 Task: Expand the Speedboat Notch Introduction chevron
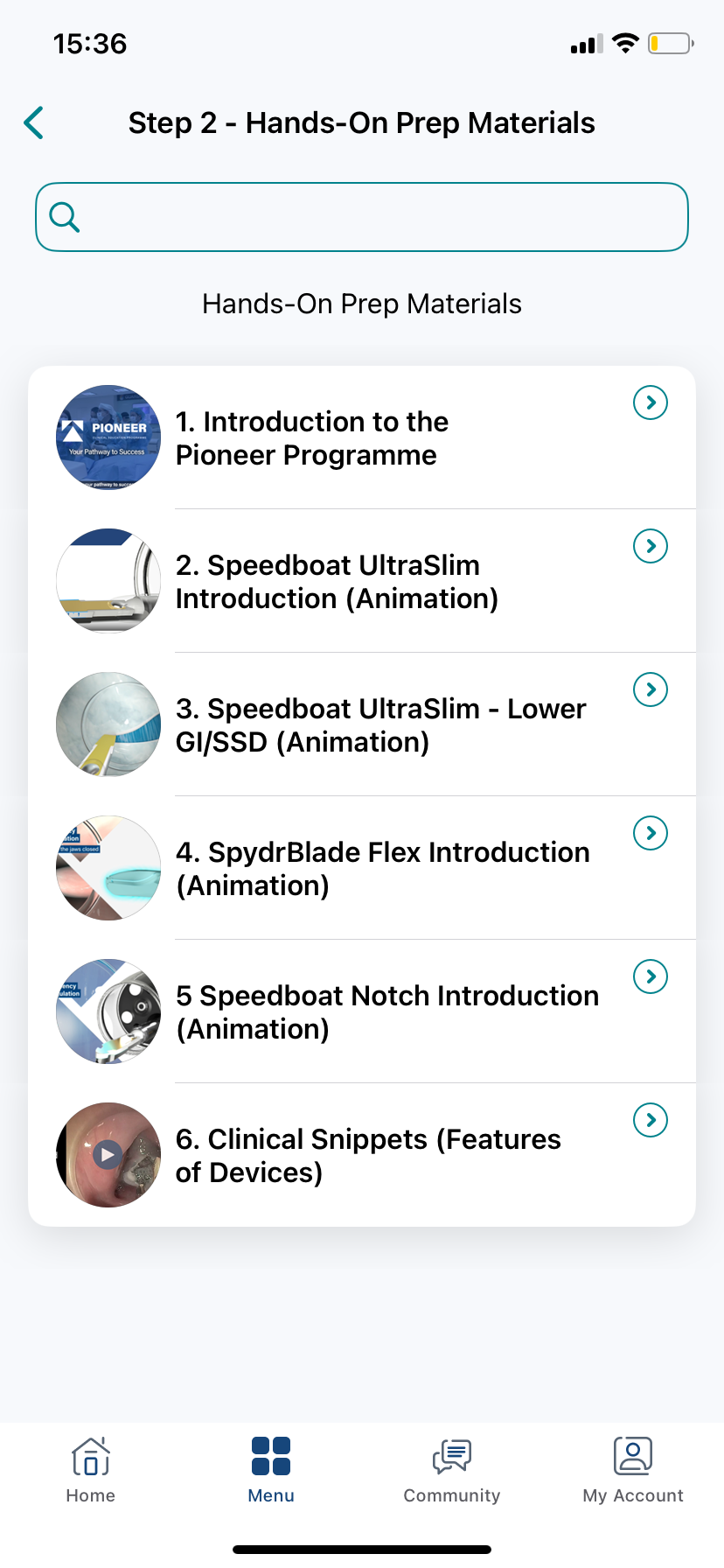point(651,976)
